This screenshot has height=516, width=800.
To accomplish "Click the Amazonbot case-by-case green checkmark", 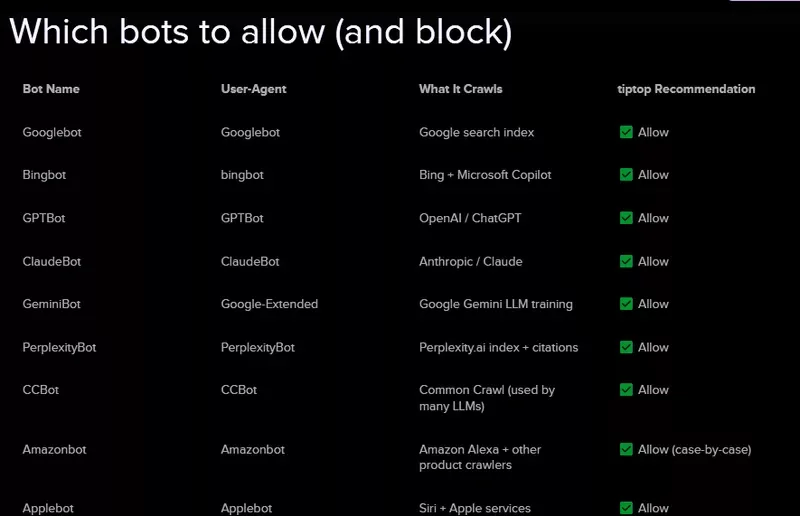I will click(x=626, y=449).
